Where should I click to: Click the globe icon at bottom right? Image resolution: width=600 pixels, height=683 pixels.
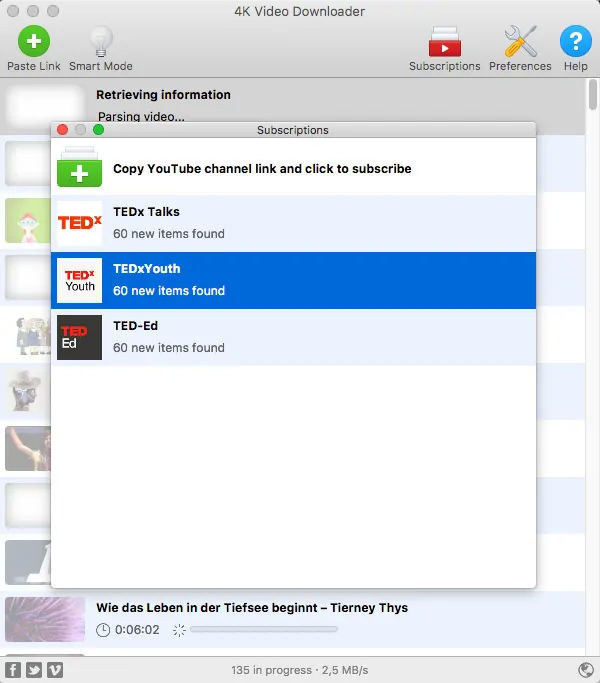[586, 669]
